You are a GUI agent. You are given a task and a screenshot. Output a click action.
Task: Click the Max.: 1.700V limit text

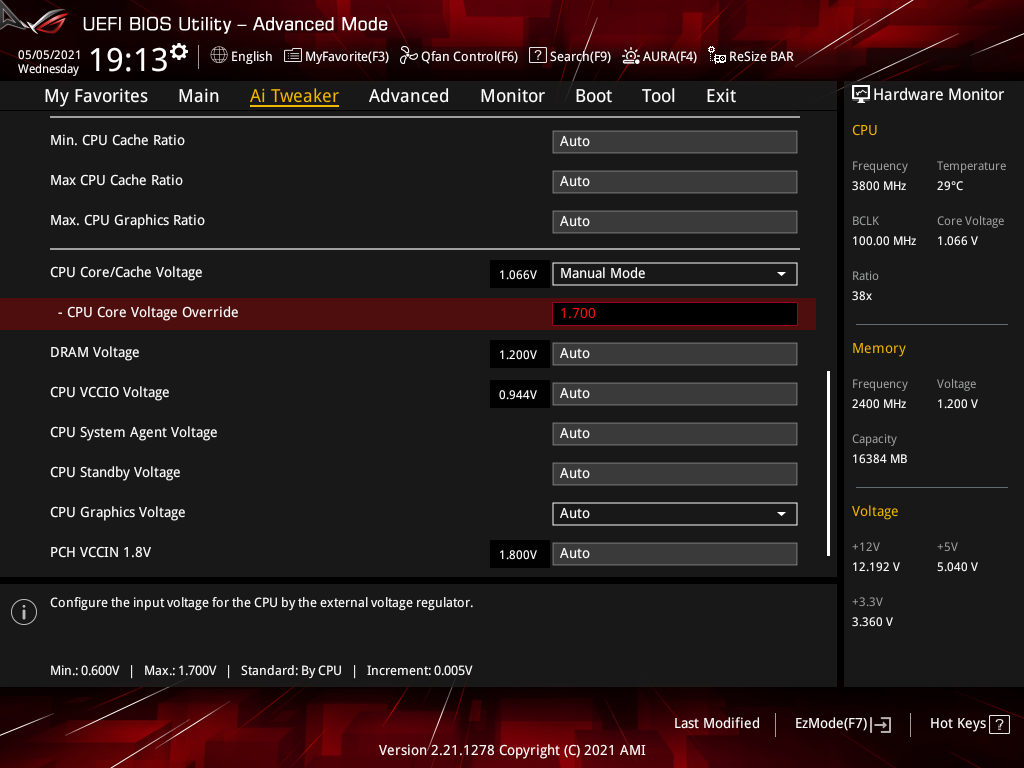pos(180,670)
